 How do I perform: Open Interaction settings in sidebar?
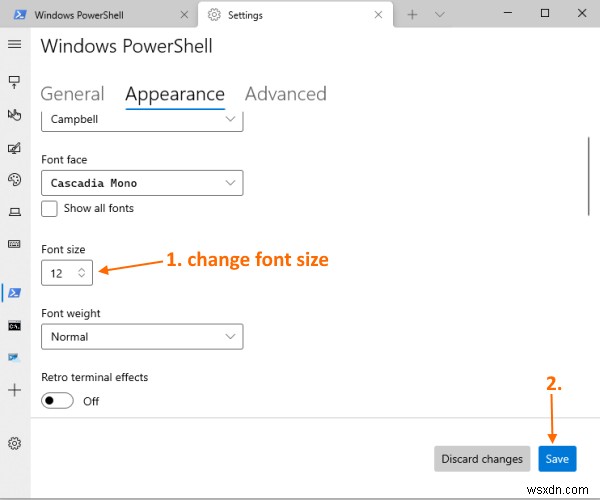(x=15, y=115)
